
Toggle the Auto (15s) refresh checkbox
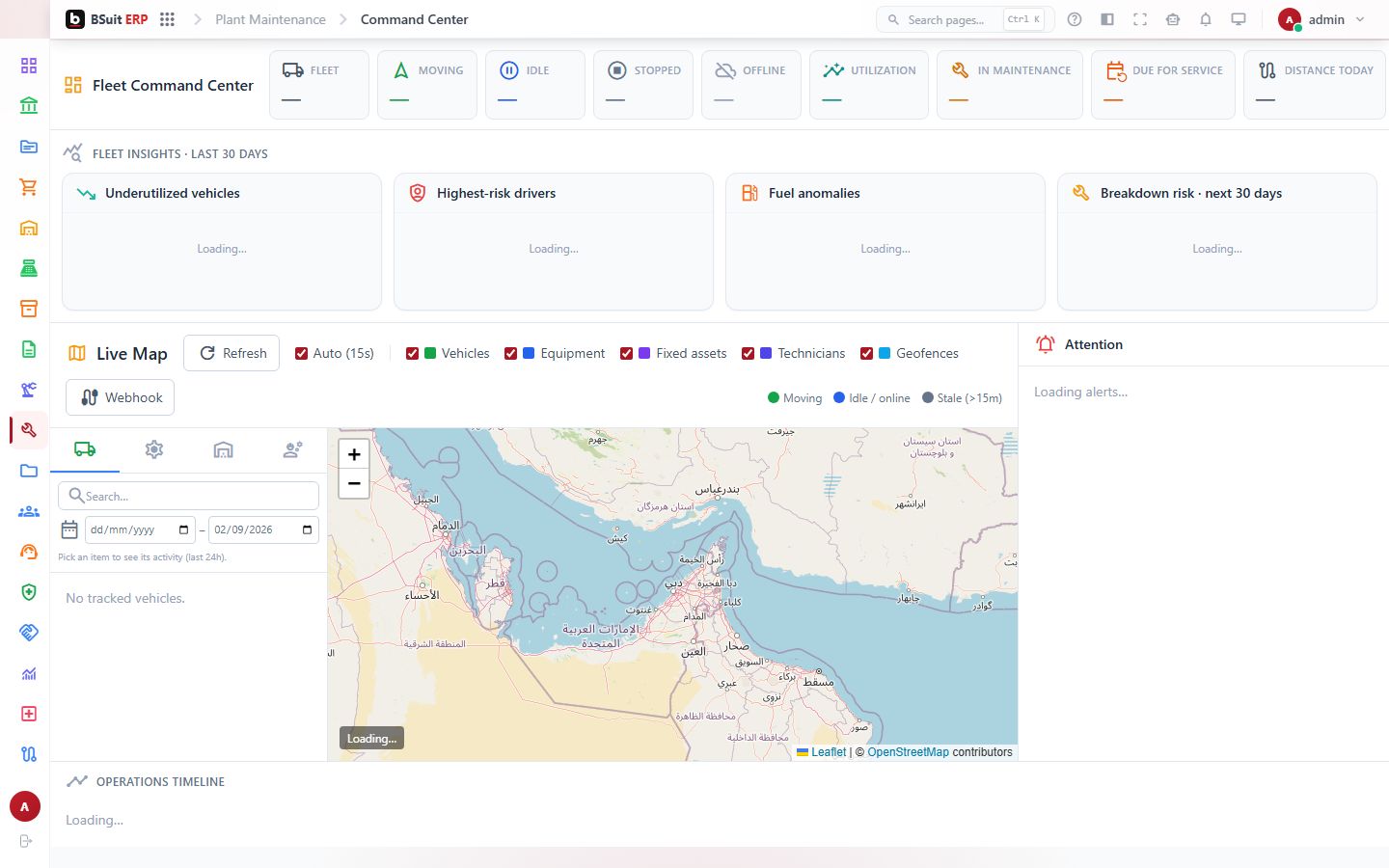point(302,354)
